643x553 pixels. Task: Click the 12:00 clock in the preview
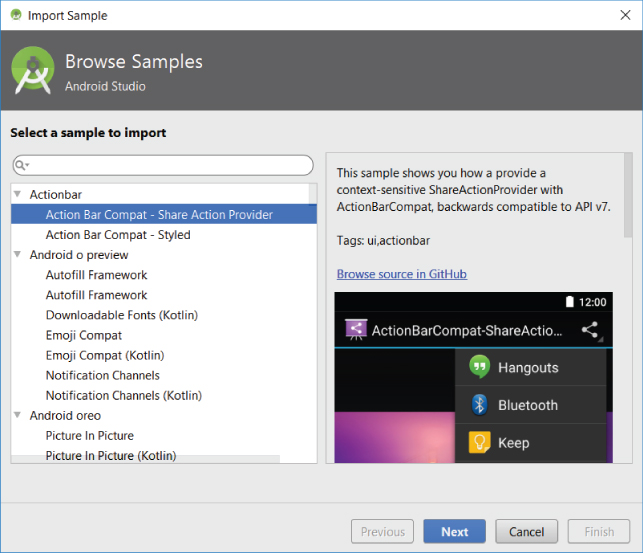[x=592, y=302]
